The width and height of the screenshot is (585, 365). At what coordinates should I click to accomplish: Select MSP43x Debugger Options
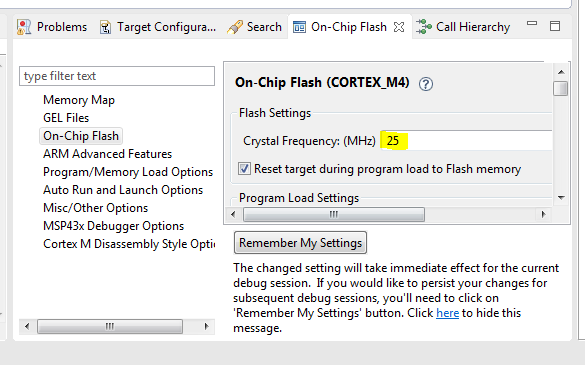113,226
